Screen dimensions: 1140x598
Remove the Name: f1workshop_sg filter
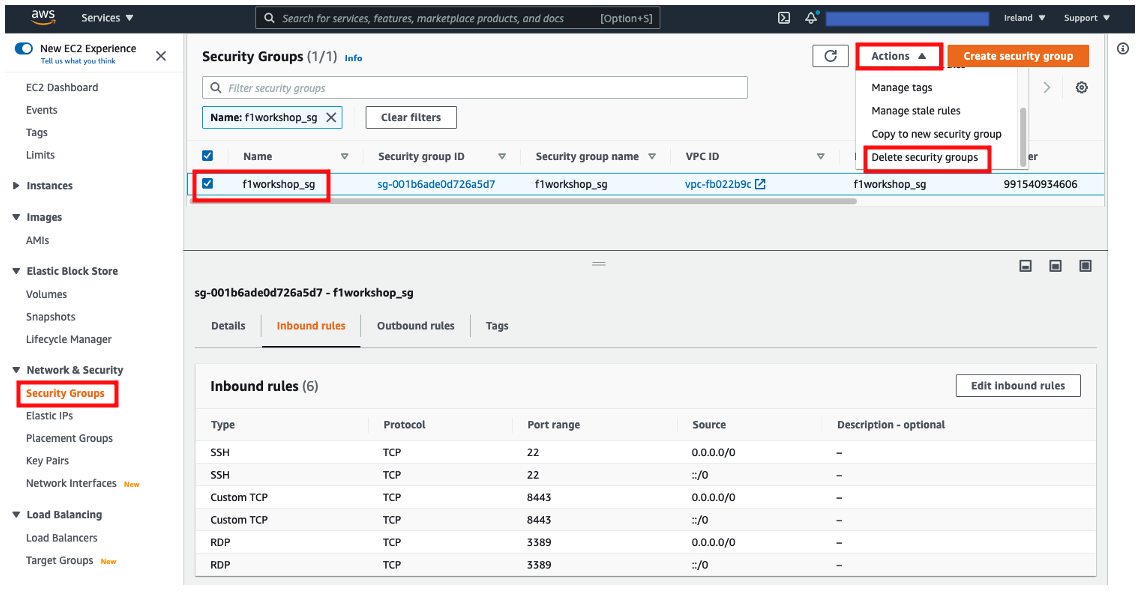coord(331,118)
